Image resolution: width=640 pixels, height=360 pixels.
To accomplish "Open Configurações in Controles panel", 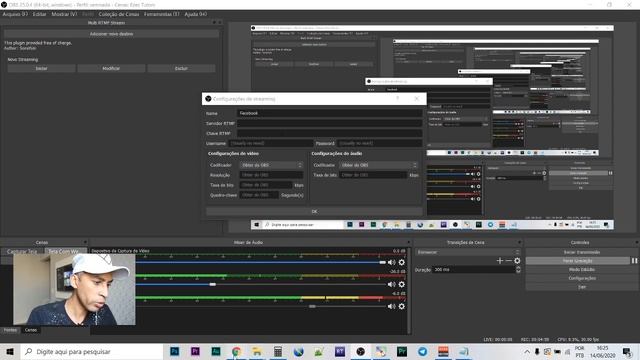I will tap(582, 278).
